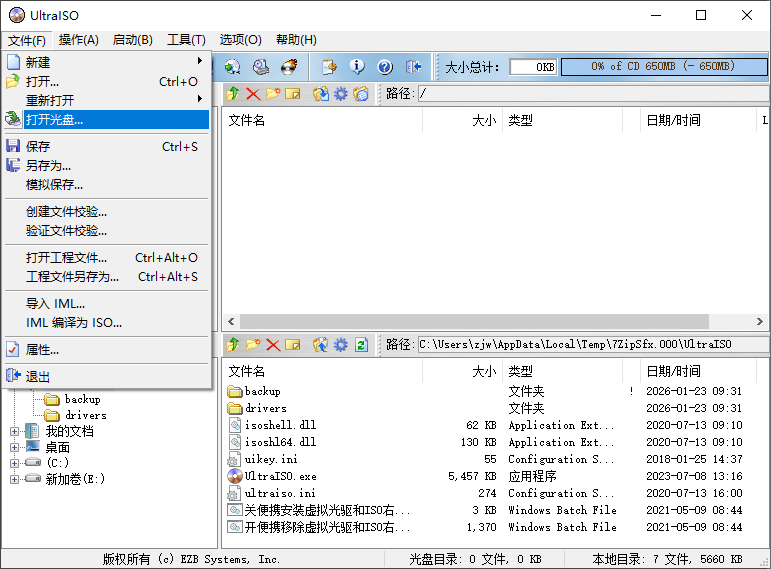The image size is (771, 569).
Task: Click the upper pane 路径 field
Action: click(x=594, y=93)
